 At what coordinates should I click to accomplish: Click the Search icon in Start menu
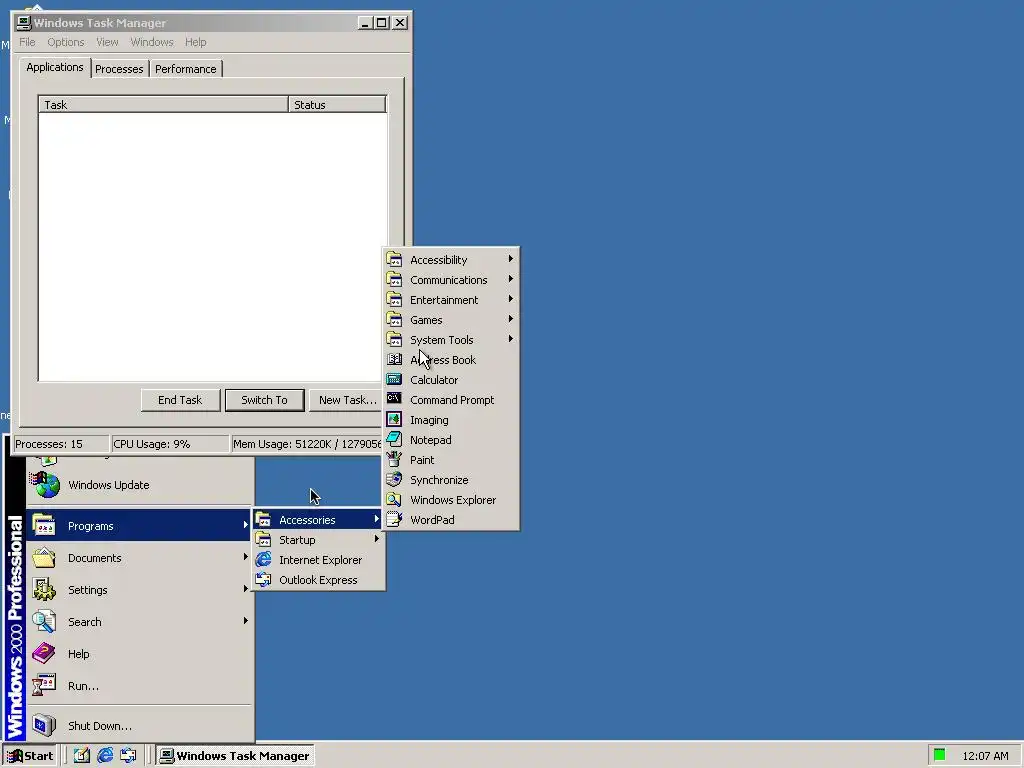pos(44,621)
